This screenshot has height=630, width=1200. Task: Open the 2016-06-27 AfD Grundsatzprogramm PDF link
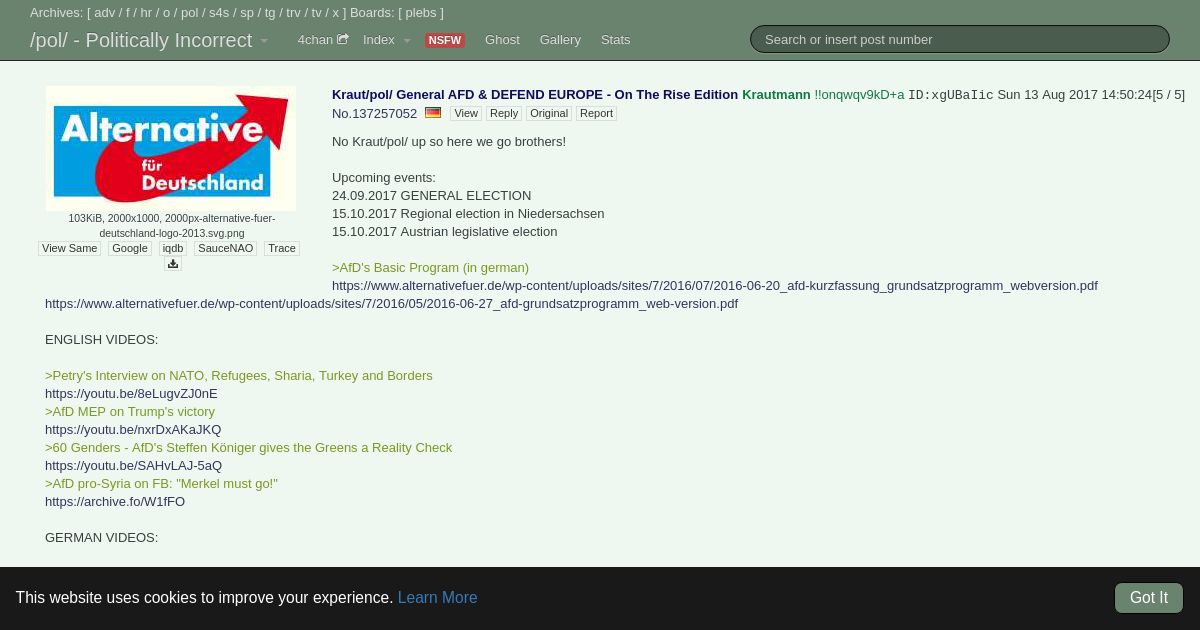(x=391, y=303)
